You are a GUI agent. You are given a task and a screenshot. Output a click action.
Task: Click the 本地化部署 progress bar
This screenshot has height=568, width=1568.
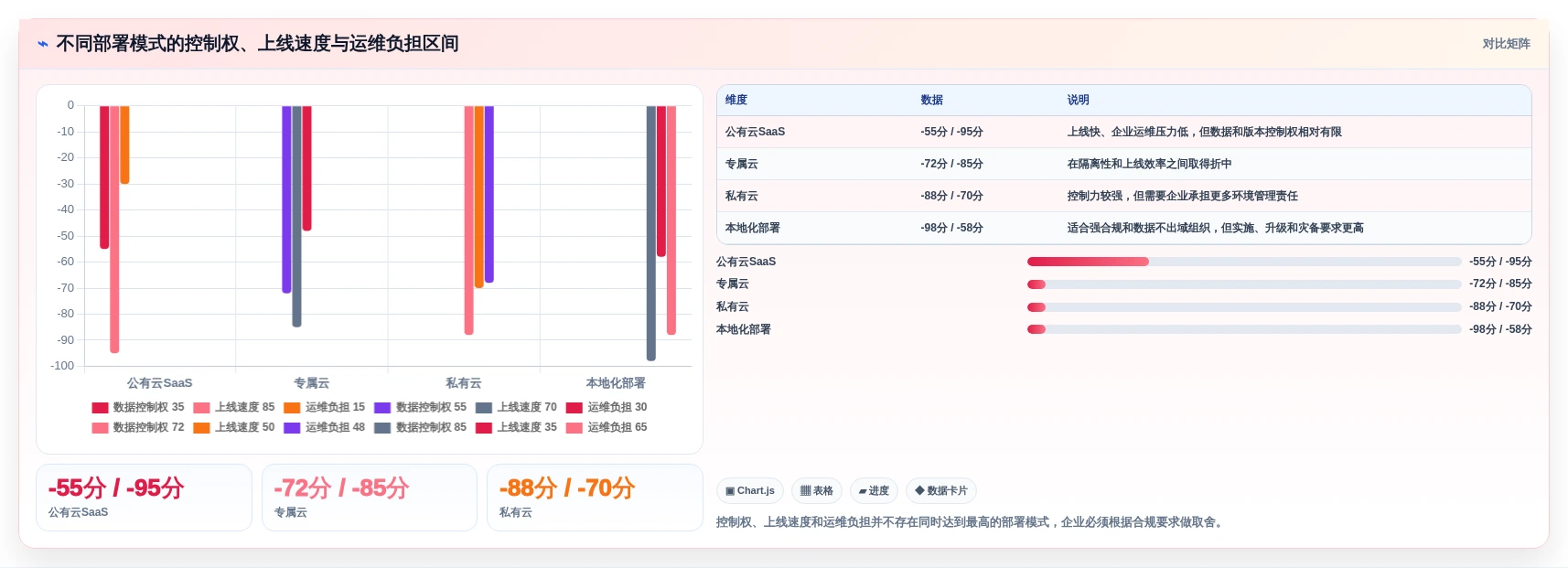click(x=1244, y=329)
